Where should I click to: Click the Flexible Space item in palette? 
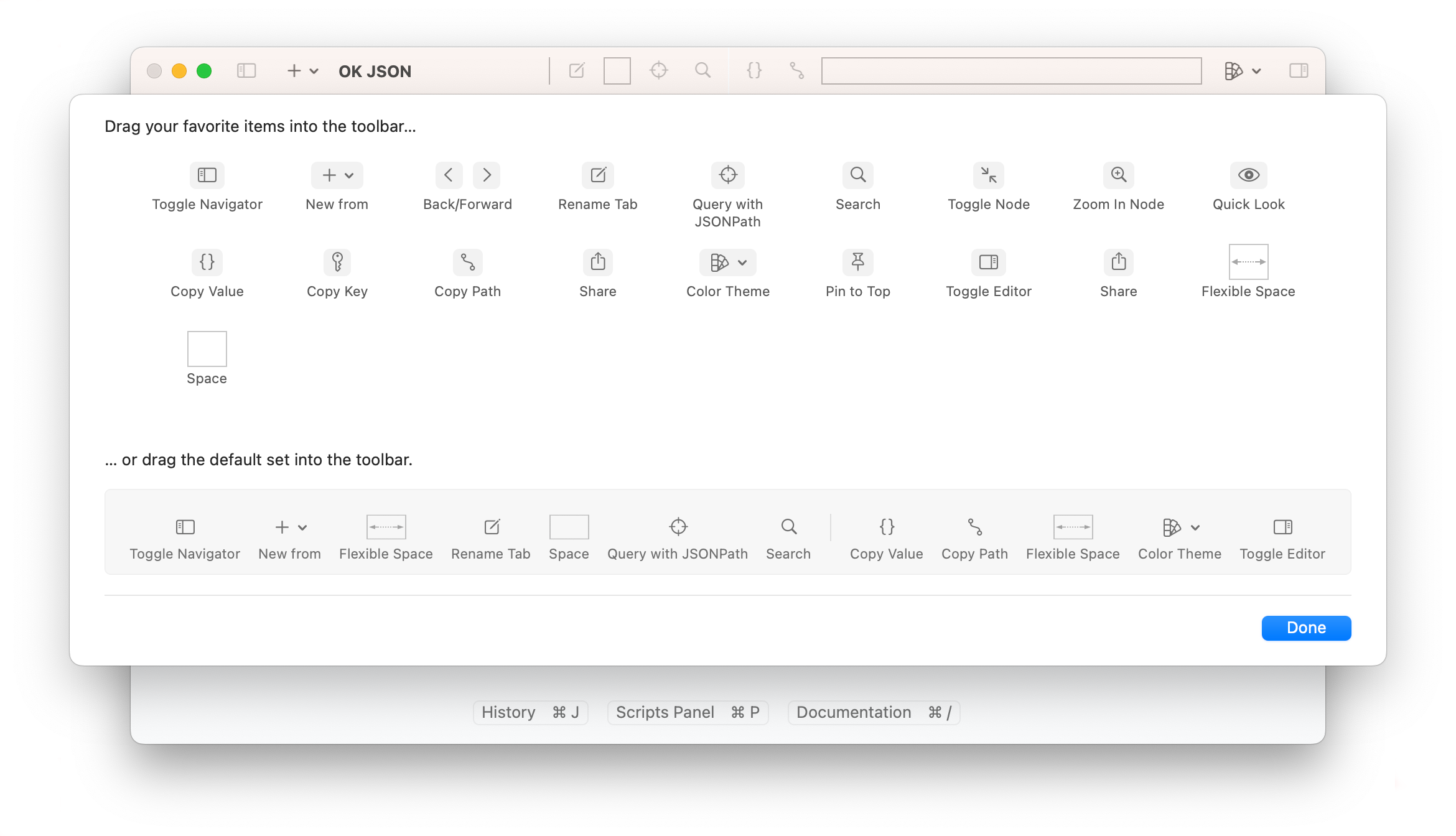click(x=1248, y=262)
